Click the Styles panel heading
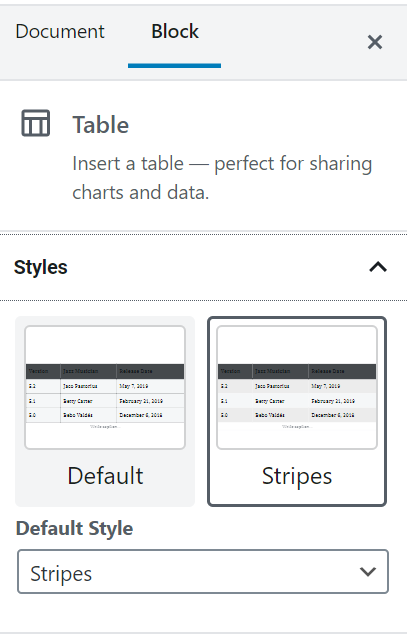The width and height of the screenshot is (407, 638). point(41,267)
